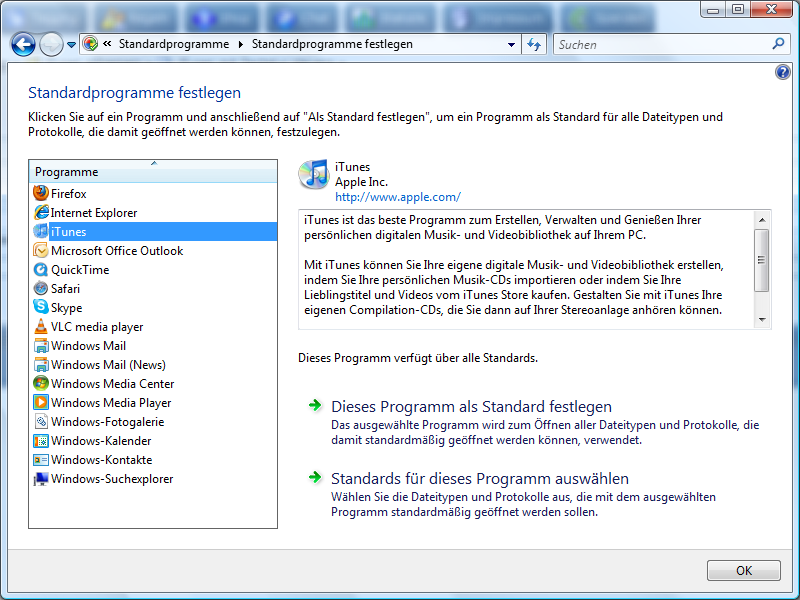Select Windows-Kontakte entry
Screen dimensions: 800x600
tap(153, 459)
